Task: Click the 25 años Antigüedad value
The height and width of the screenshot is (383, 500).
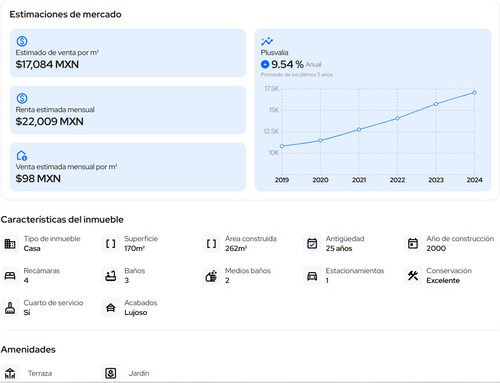Action: (339, 248)
